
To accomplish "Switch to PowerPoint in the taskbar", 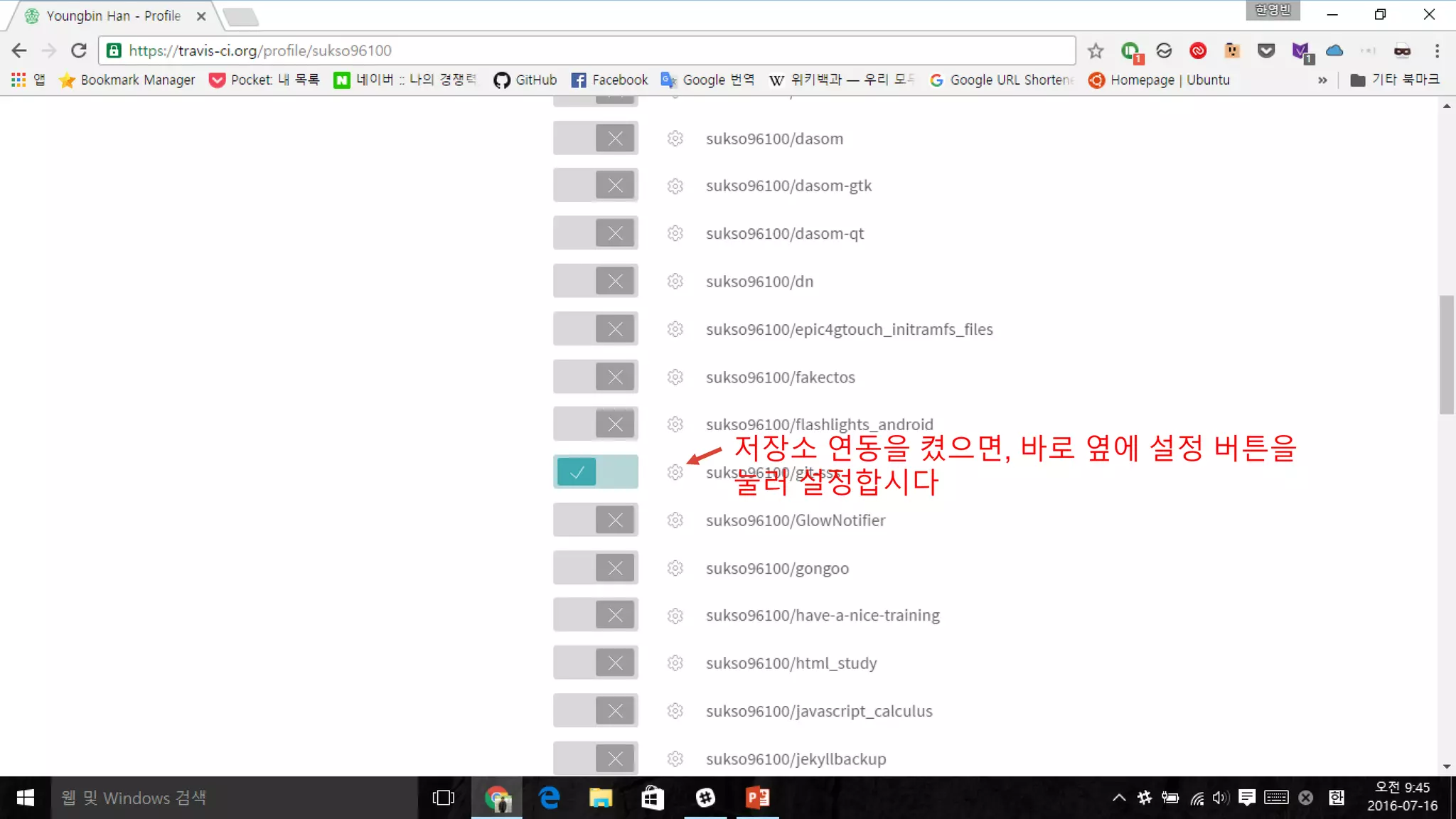I will tap(757, 798).
